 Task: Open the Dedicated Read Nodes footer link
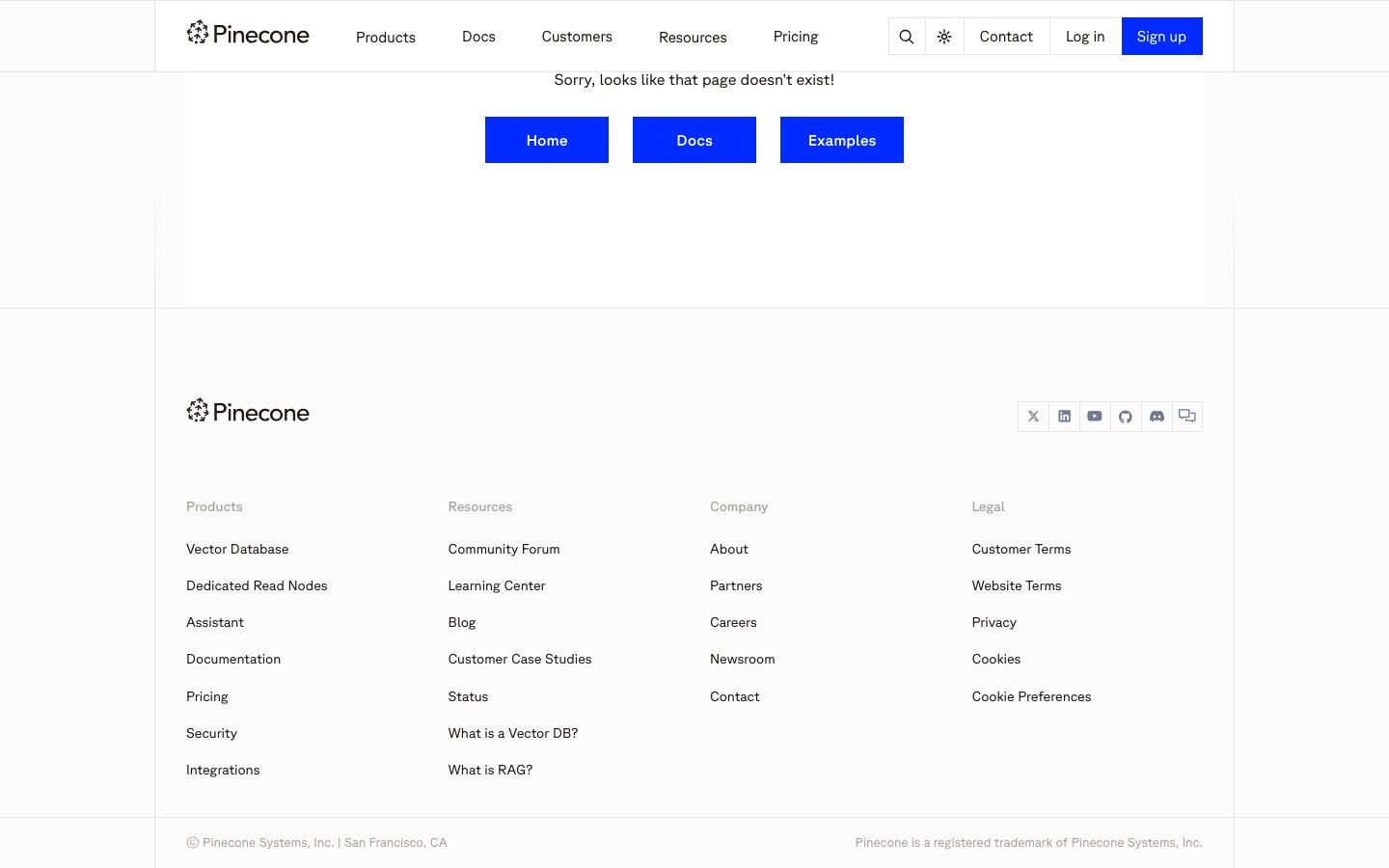coord(257,585)
